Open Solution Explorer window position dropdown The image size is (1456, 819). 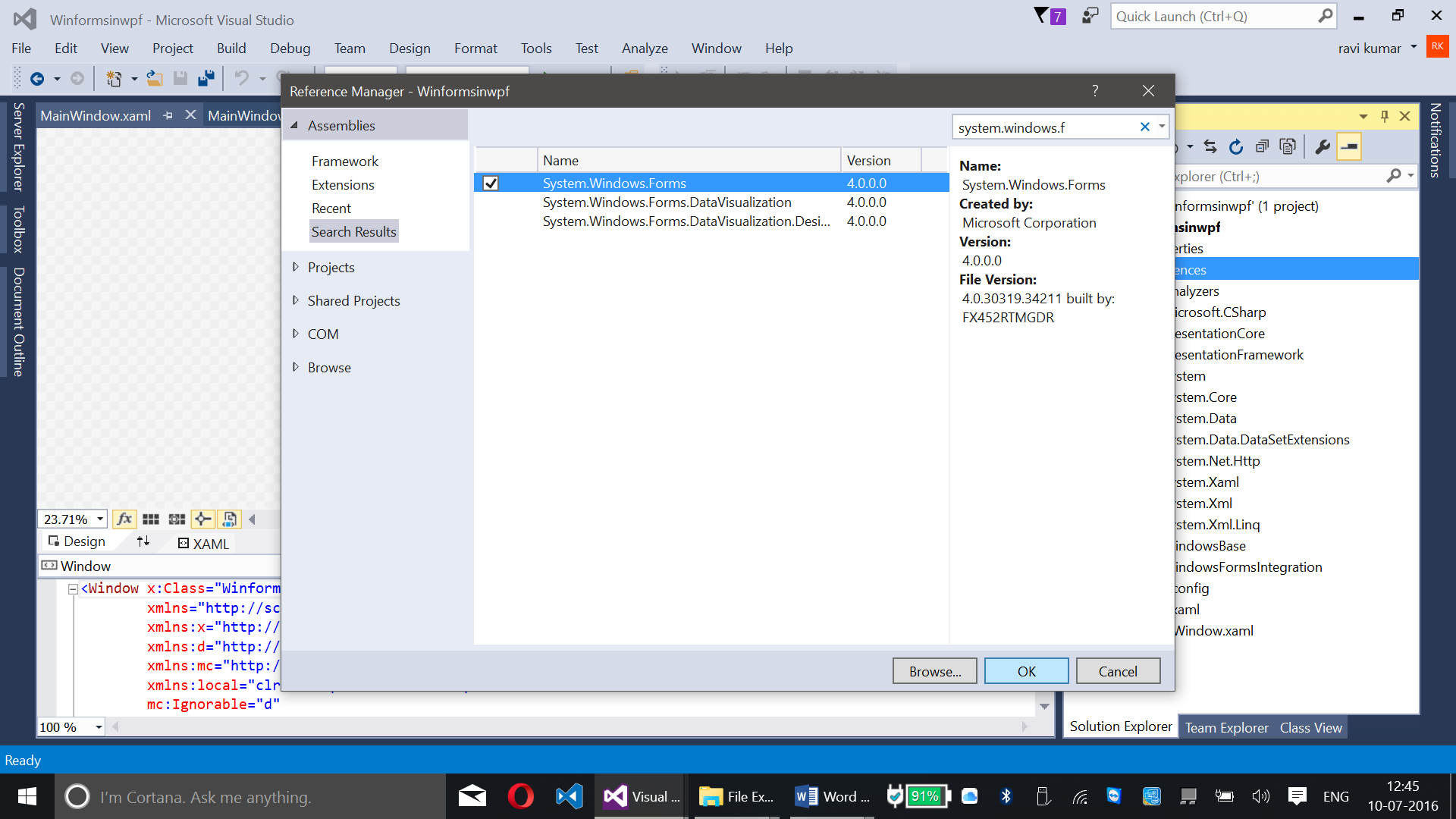point(1363,116)
